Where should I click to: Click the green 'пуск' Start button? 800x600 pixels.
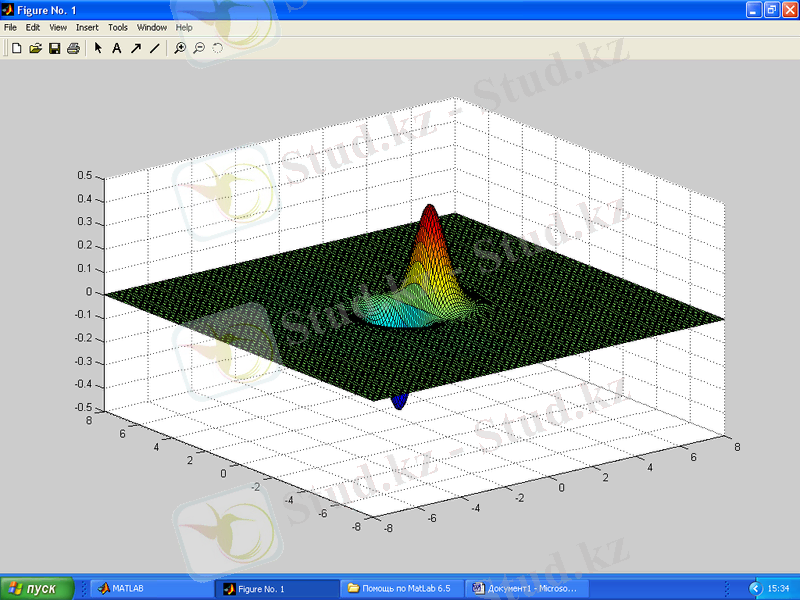37,589
